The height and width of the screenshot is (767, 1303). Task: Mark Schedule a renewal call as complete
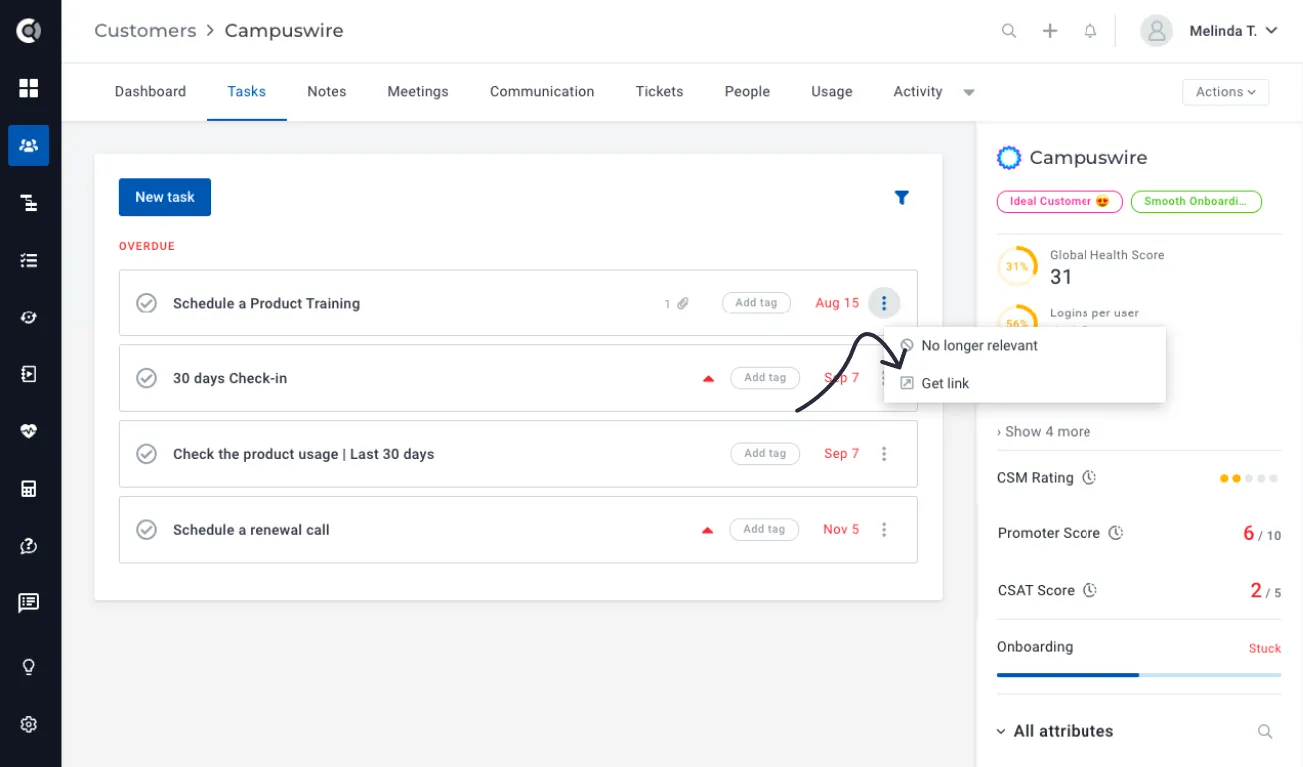(x=146, y=530)
